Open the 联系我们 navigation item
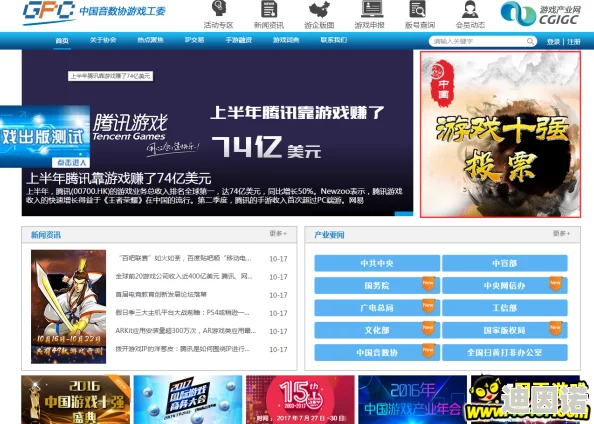 [333, 40]
